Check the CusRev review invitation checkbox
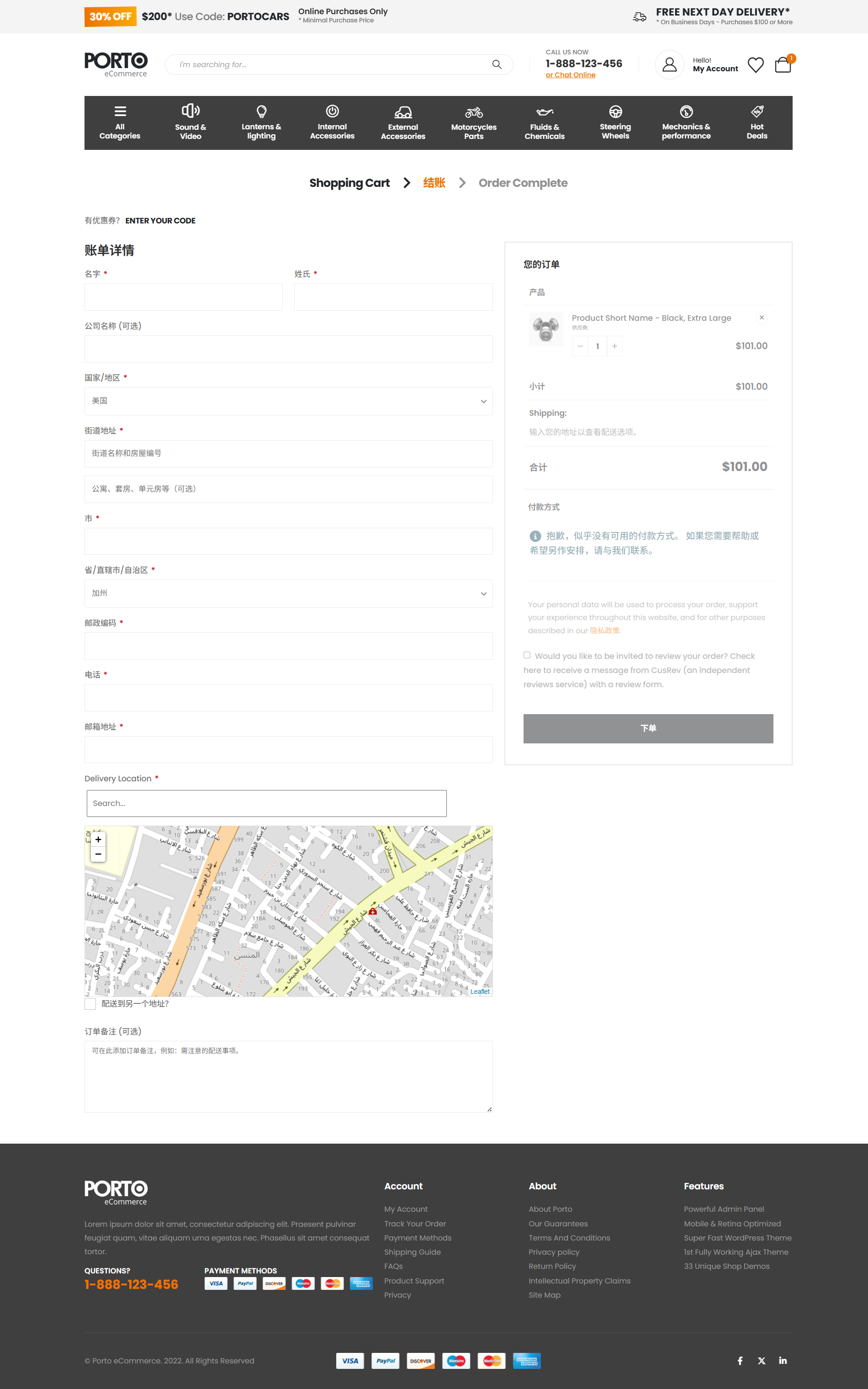868x1389 pixels. [x=527, y=656]
